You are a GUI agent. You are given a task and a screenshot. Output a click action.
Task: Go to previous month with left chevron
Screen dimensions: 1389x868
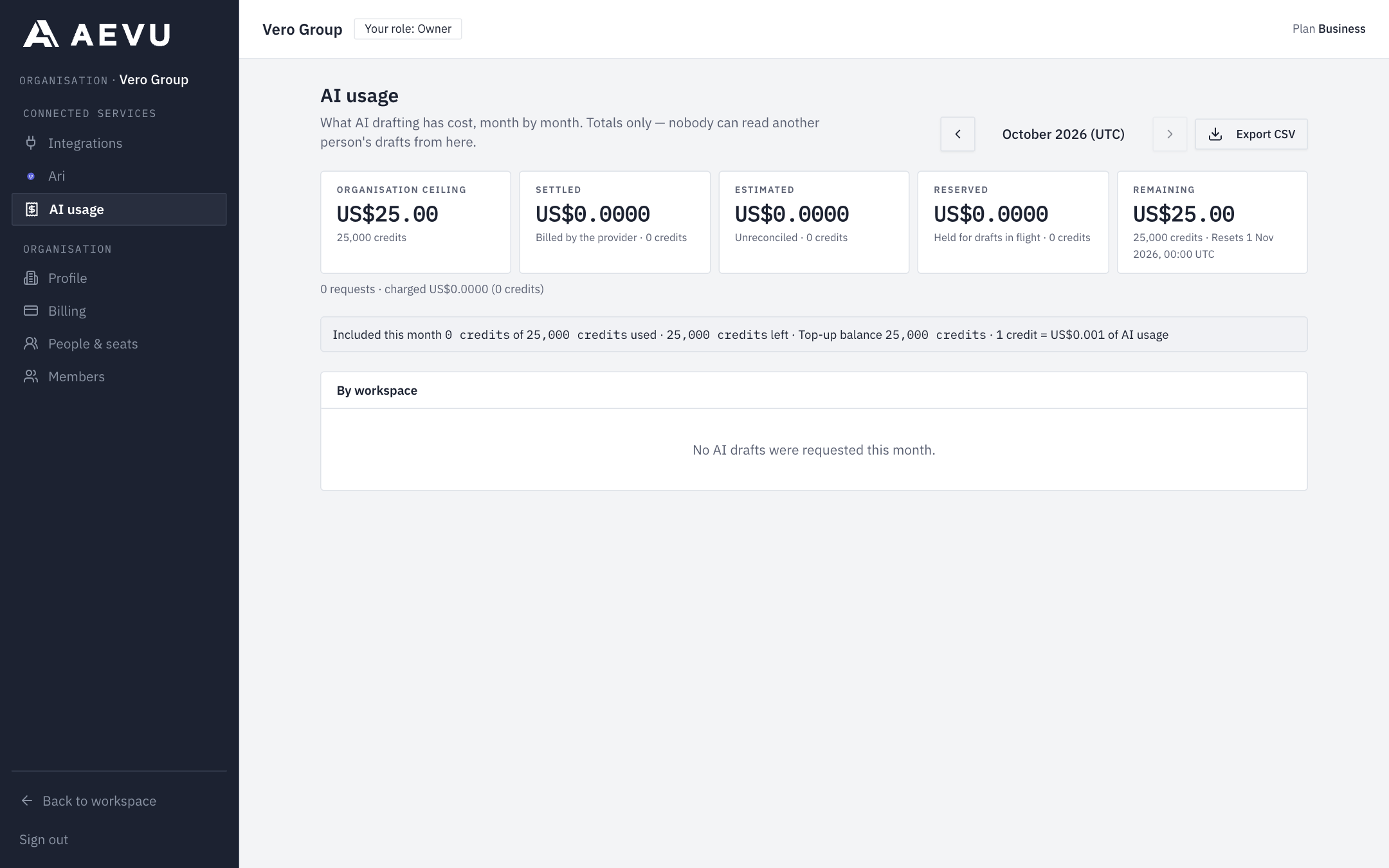(958, 134)
